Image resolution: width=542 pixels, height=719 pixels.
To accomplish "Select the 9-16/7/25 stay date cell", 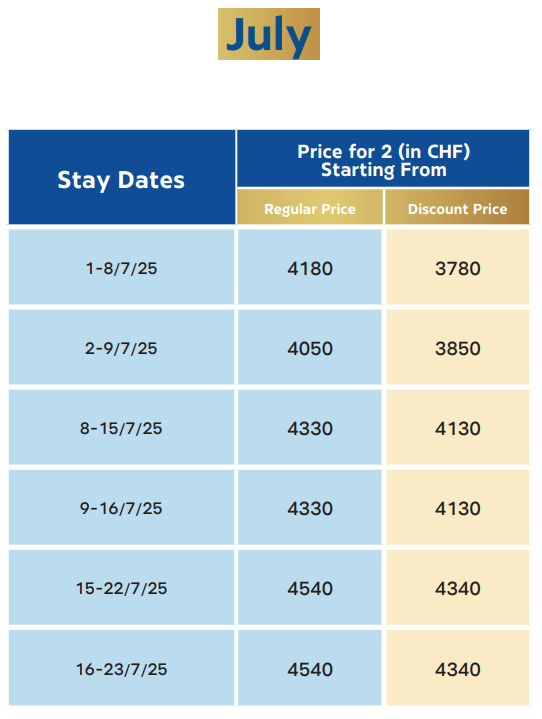I will click(x=122, y=507).
